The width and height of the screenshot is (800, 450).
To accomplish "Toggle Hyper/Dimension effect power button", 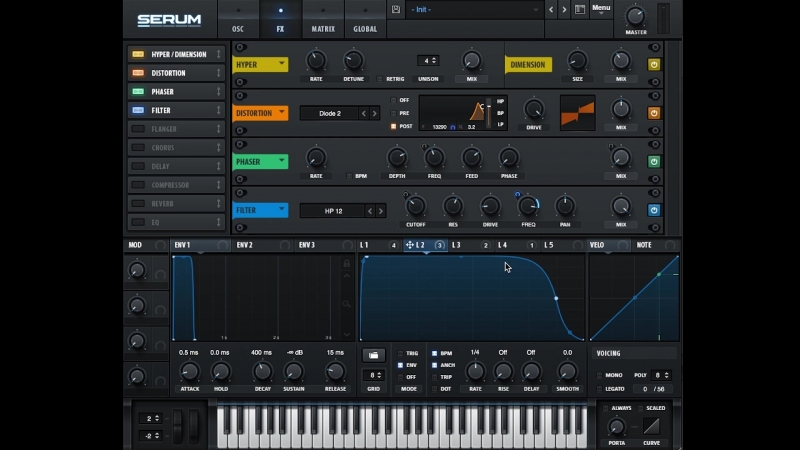I will tap(654, 65).
